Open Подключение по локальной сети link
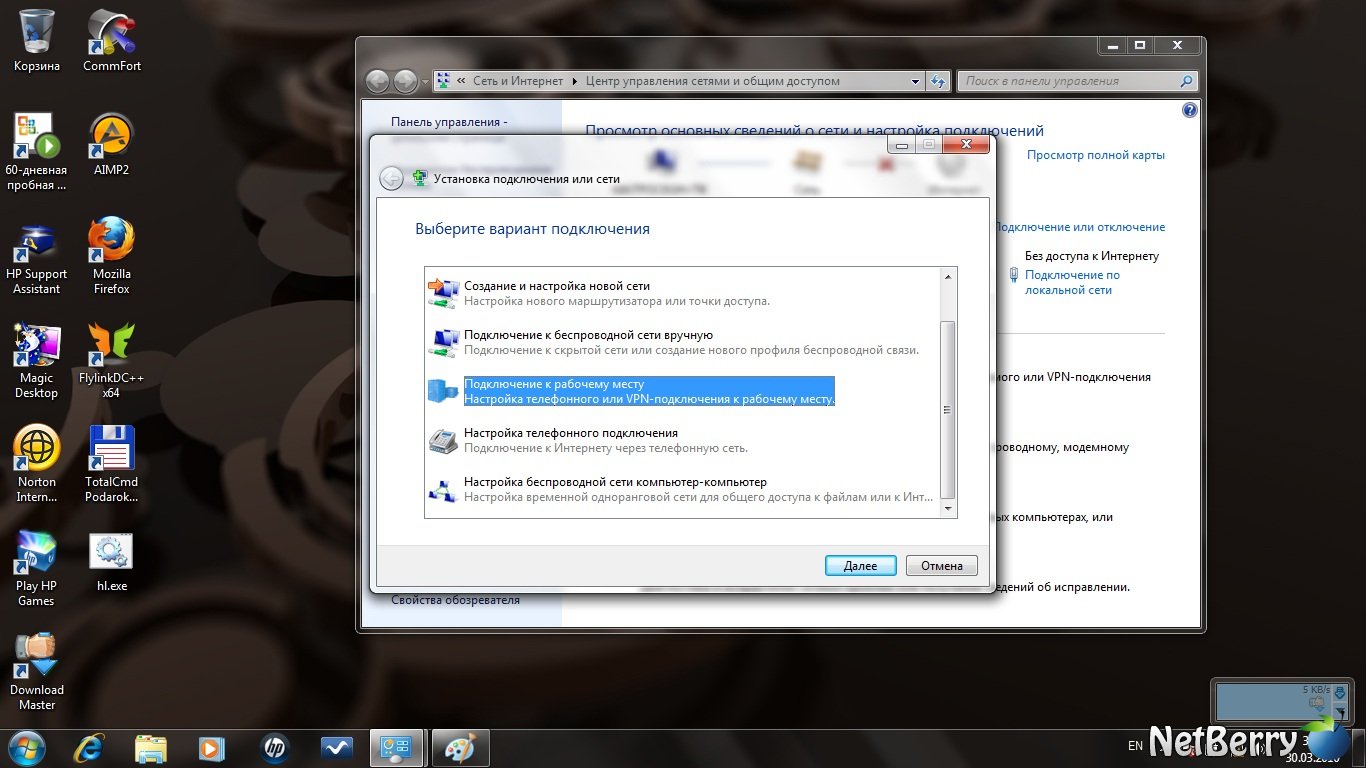 1072,282
